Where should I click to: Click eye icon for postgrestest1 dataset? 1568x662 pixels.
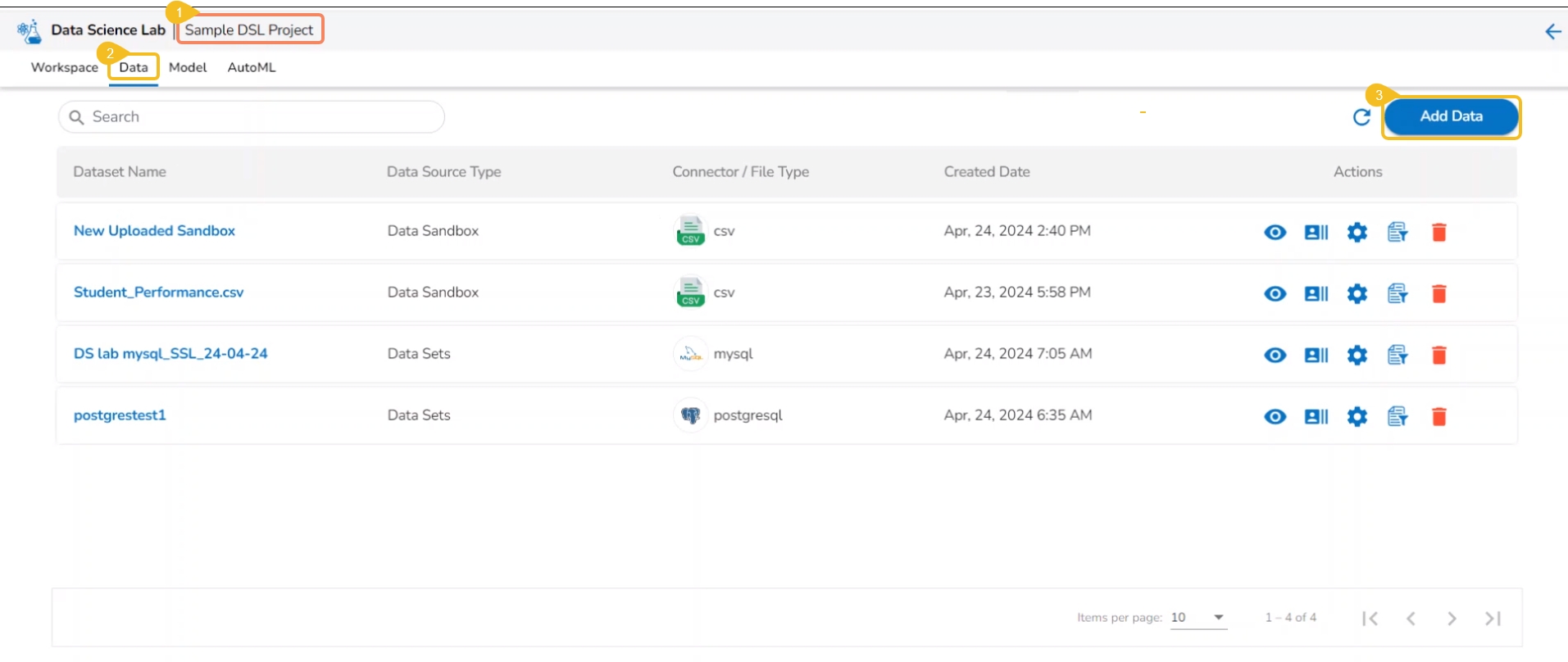coord(1275,417)
